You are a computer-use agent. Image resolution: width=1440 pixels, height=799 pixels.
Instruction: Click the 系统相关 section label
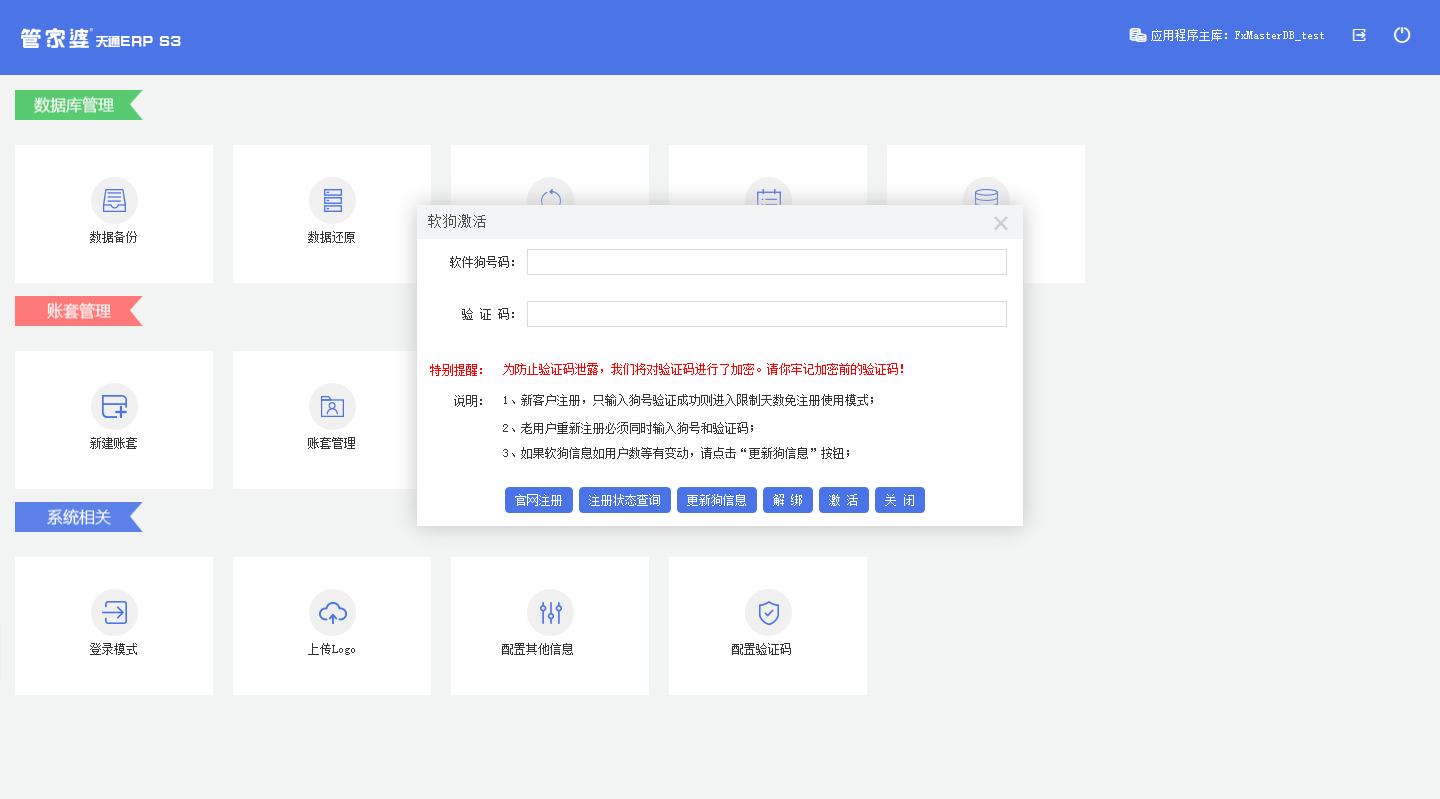[x=78, y=517]
